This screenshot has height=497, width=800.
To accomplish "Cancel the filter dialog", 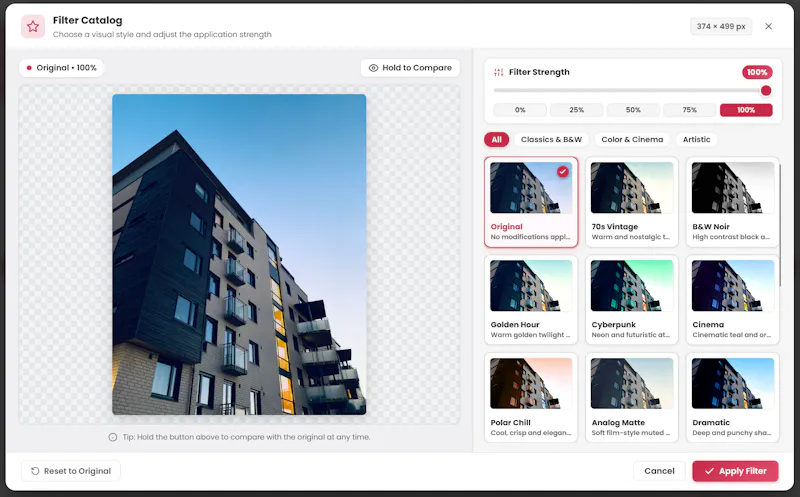I will tap(659, 471).
